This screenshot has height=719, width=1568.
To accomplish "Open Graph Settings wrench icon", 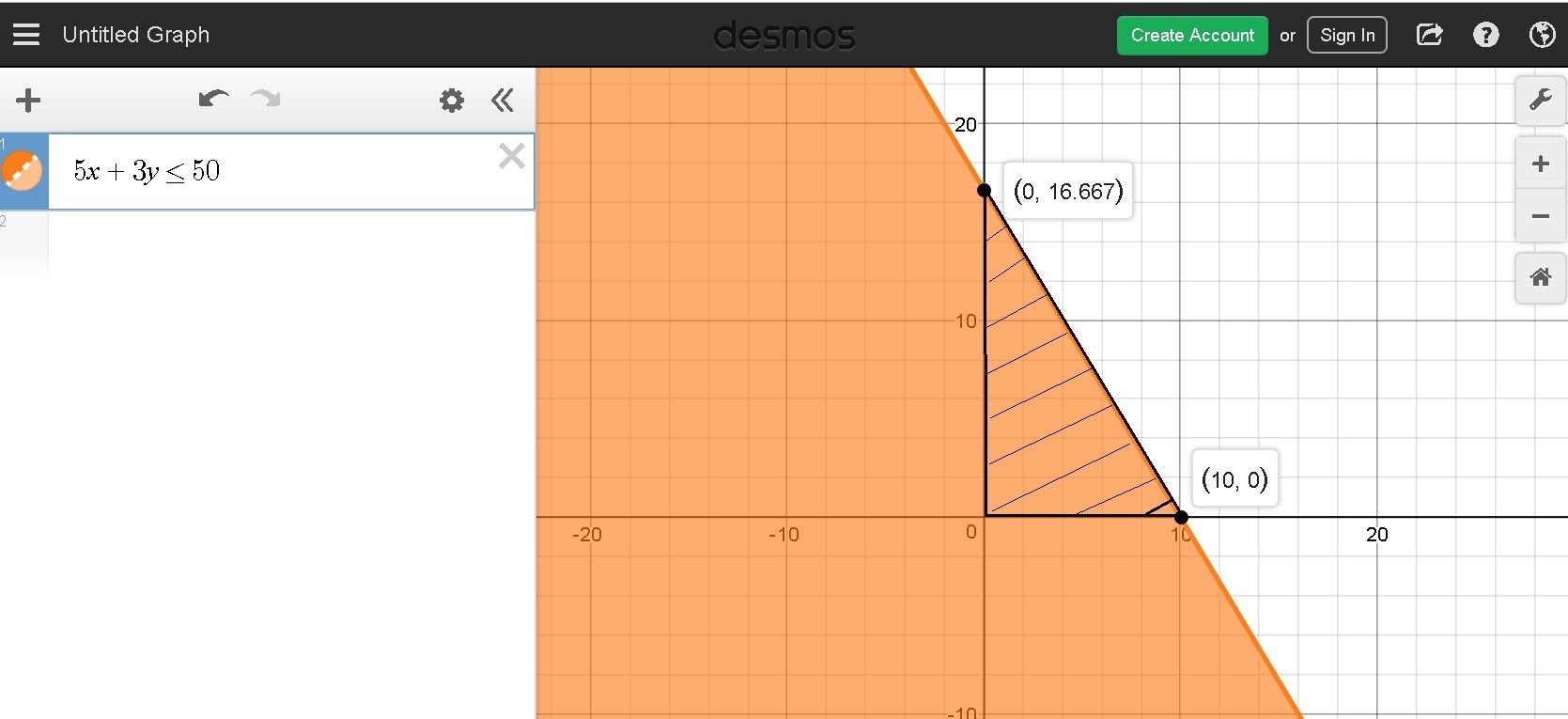I will [x=1541, y=100].
